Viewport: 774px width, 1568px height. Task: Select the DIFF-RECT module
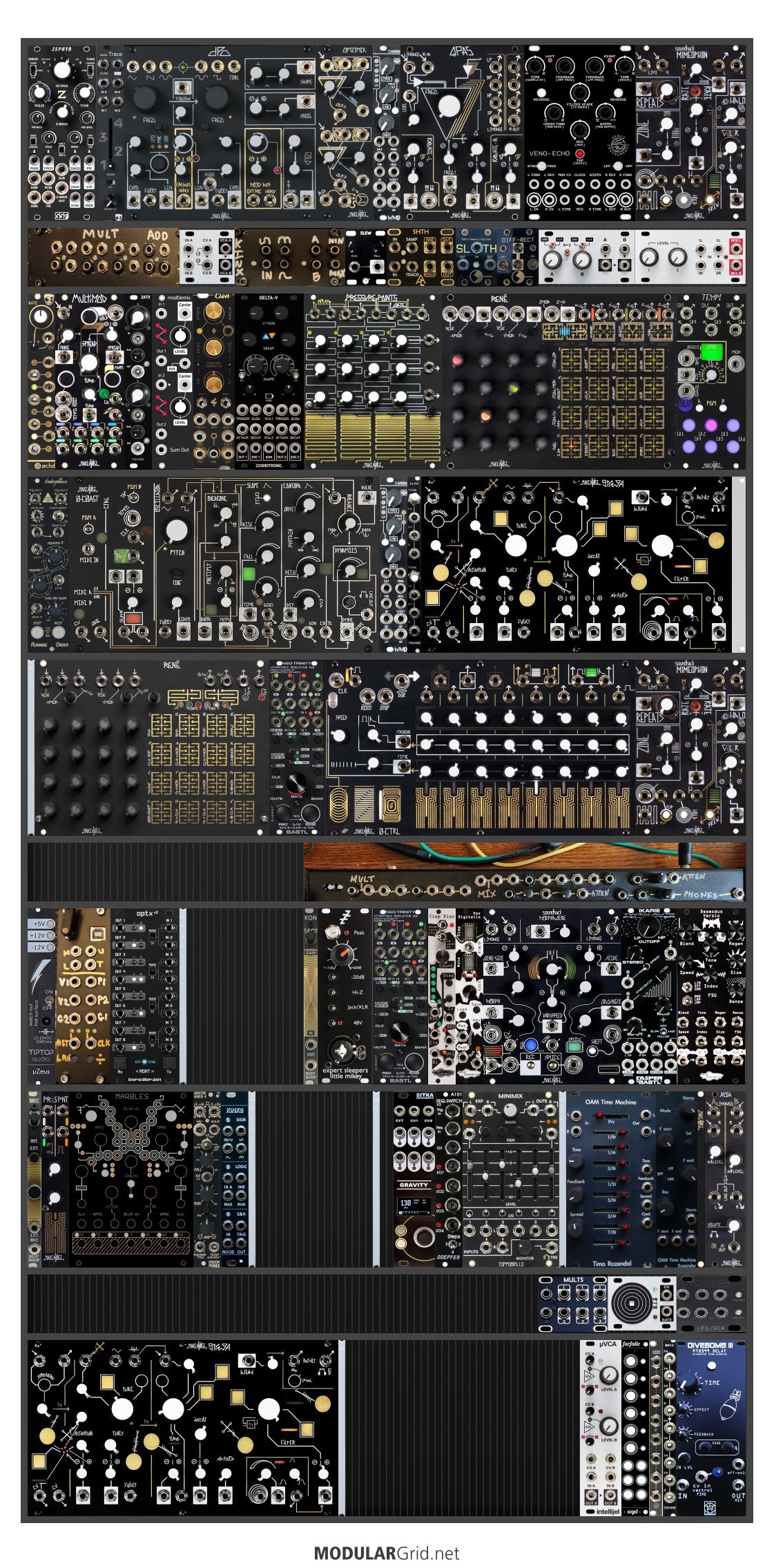[518, 257]
